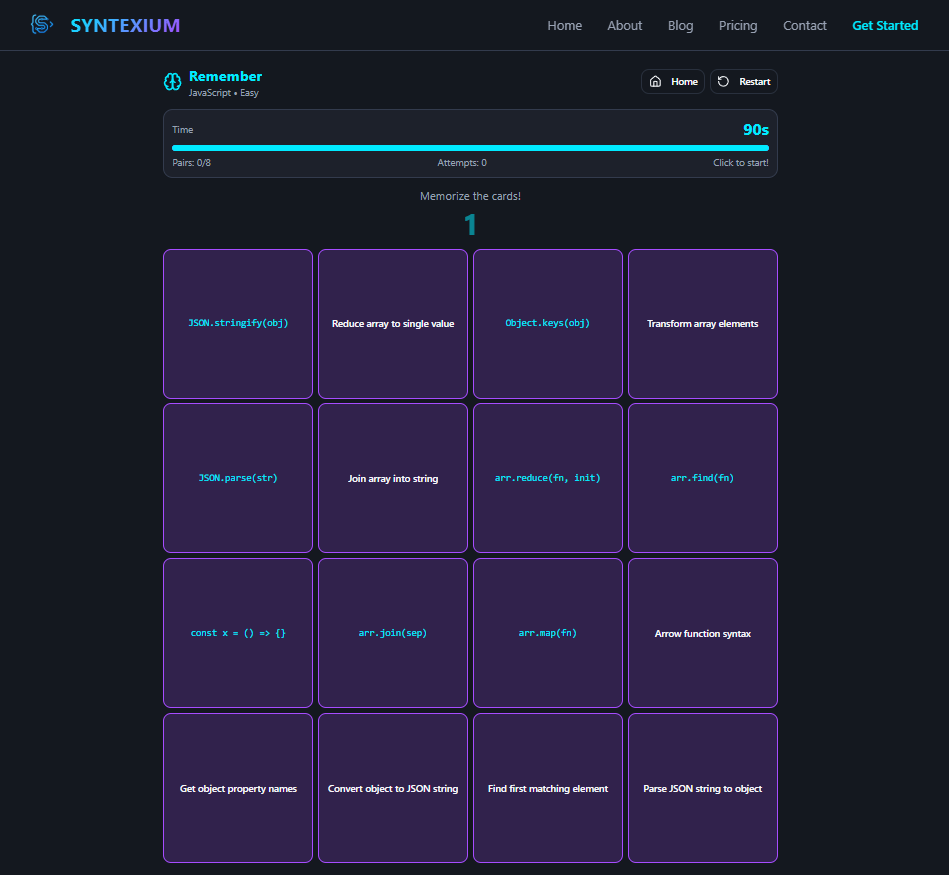The image size is (949, 875).
Task: Open the SYNTEXIUM brand link
Action: tap(125, 25)
